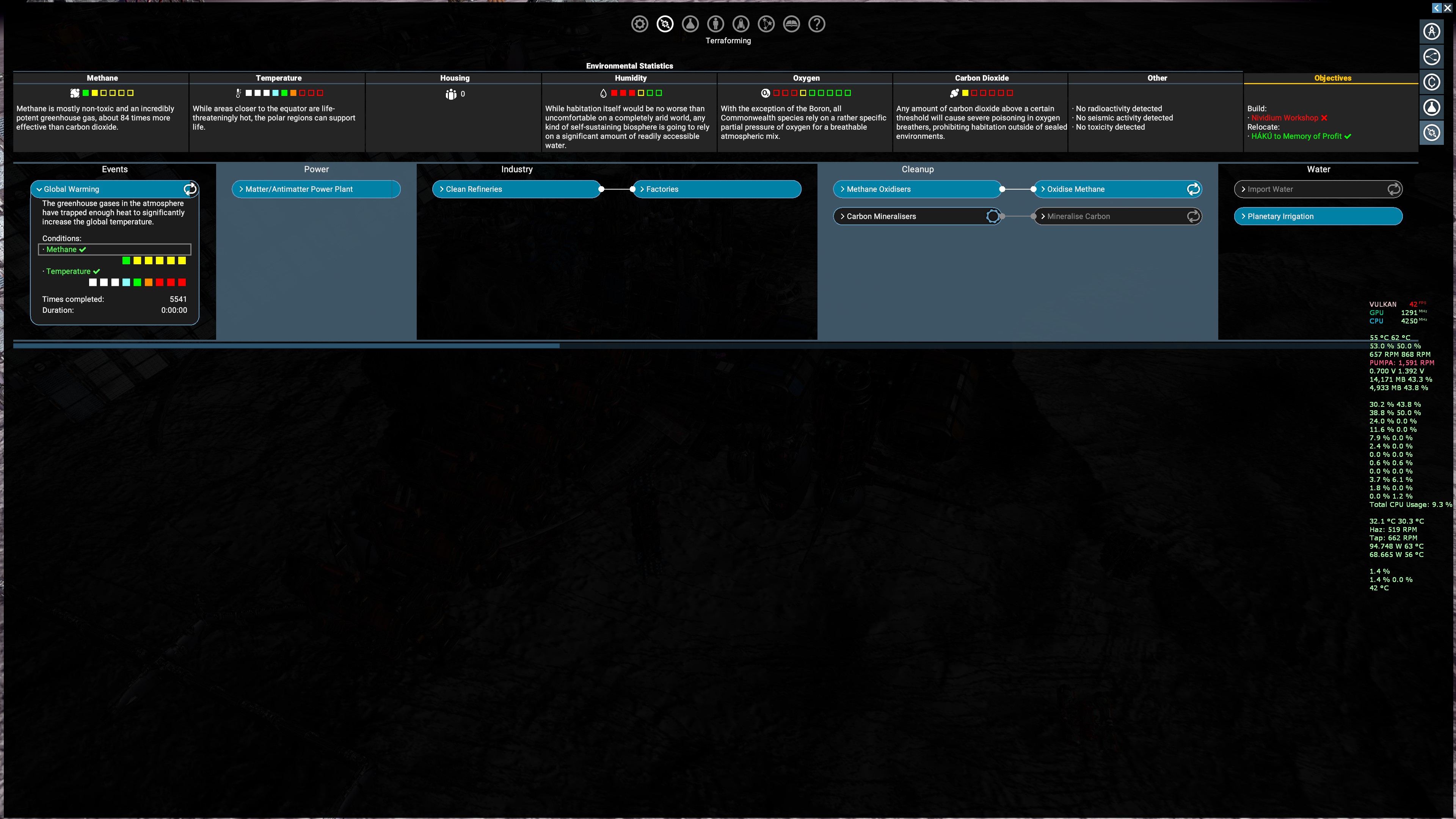This screenshot has height=819, width=1456.
Task: Click the Nividium Workshop objective
Action: coord(1285,118)
